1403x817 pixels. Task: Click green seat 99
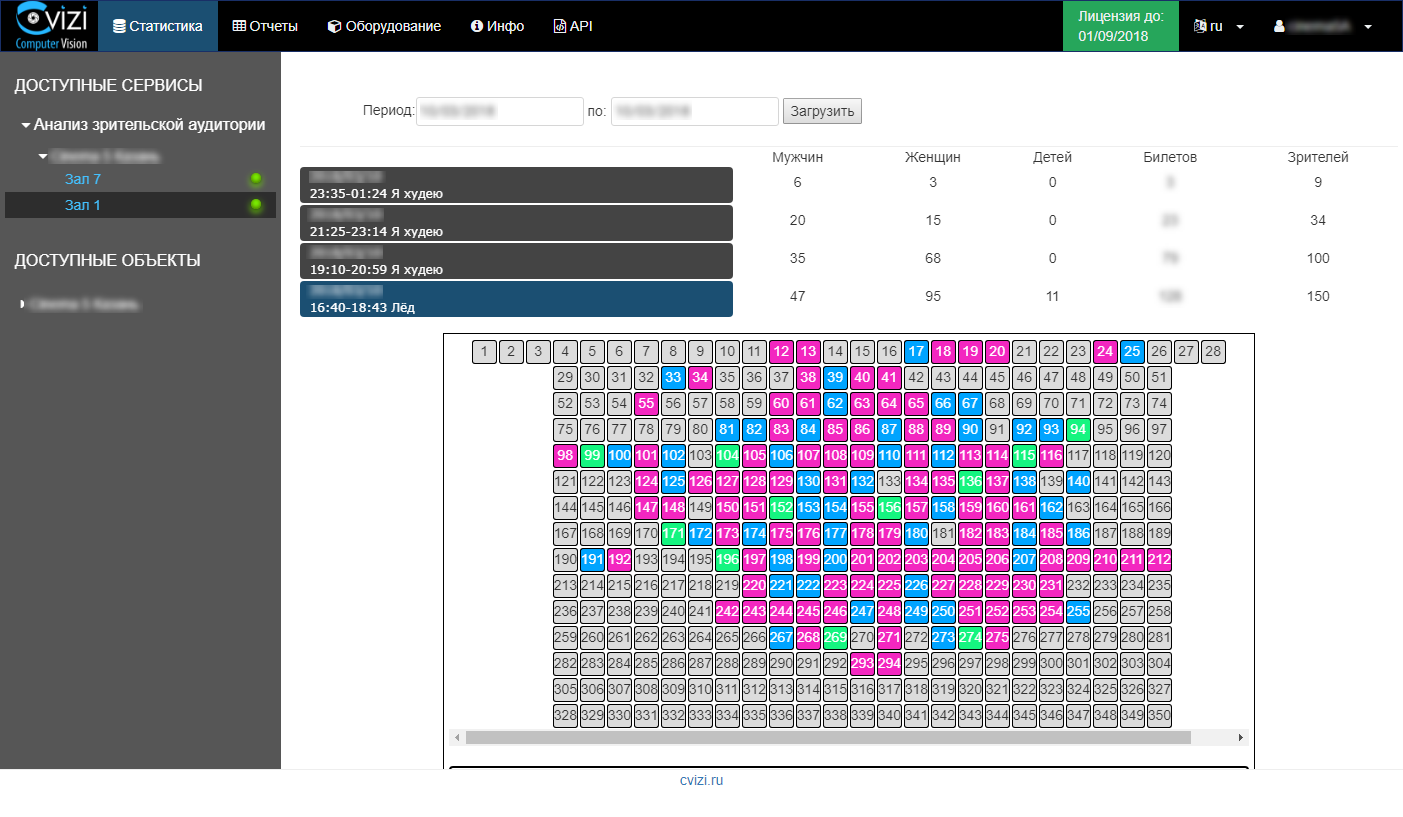coord(592,455)
